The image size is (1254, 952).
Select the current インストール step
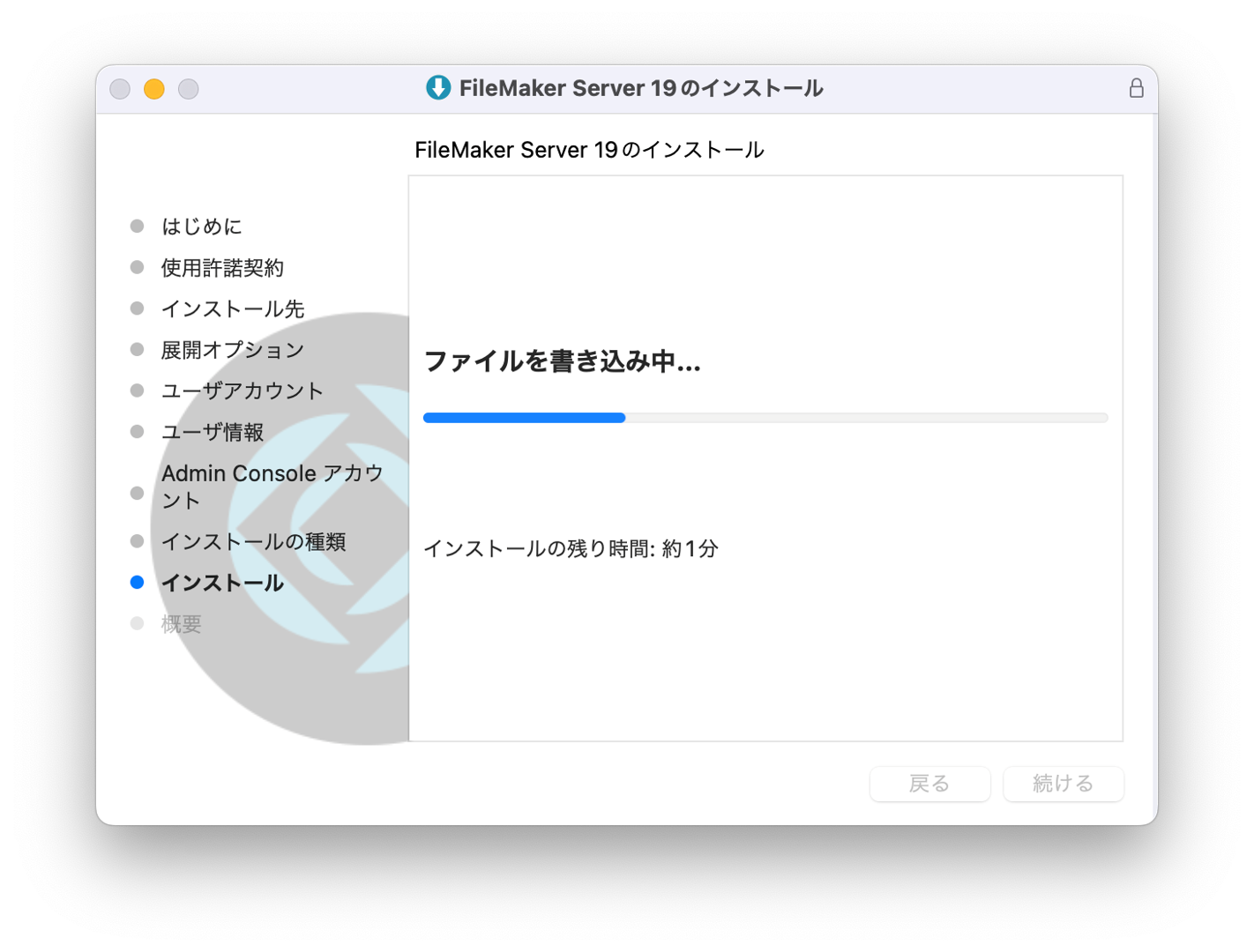click(x=222, y=583)
